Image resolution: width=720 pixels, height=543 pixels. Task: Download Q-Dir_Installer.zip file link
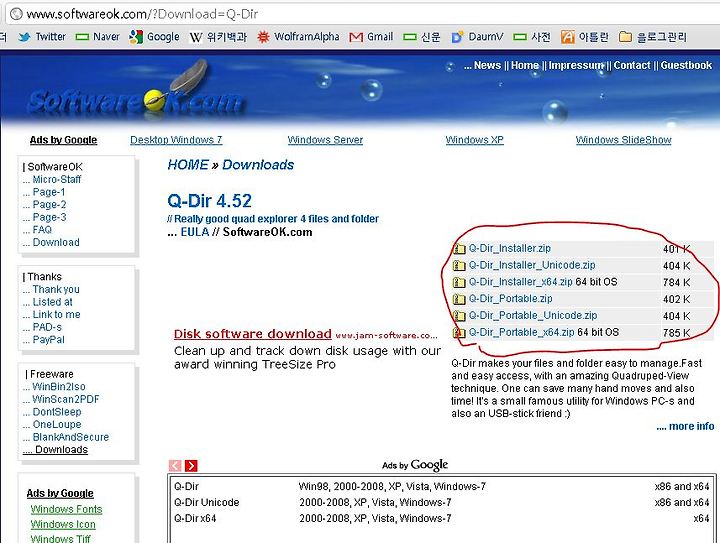(510, 248)
